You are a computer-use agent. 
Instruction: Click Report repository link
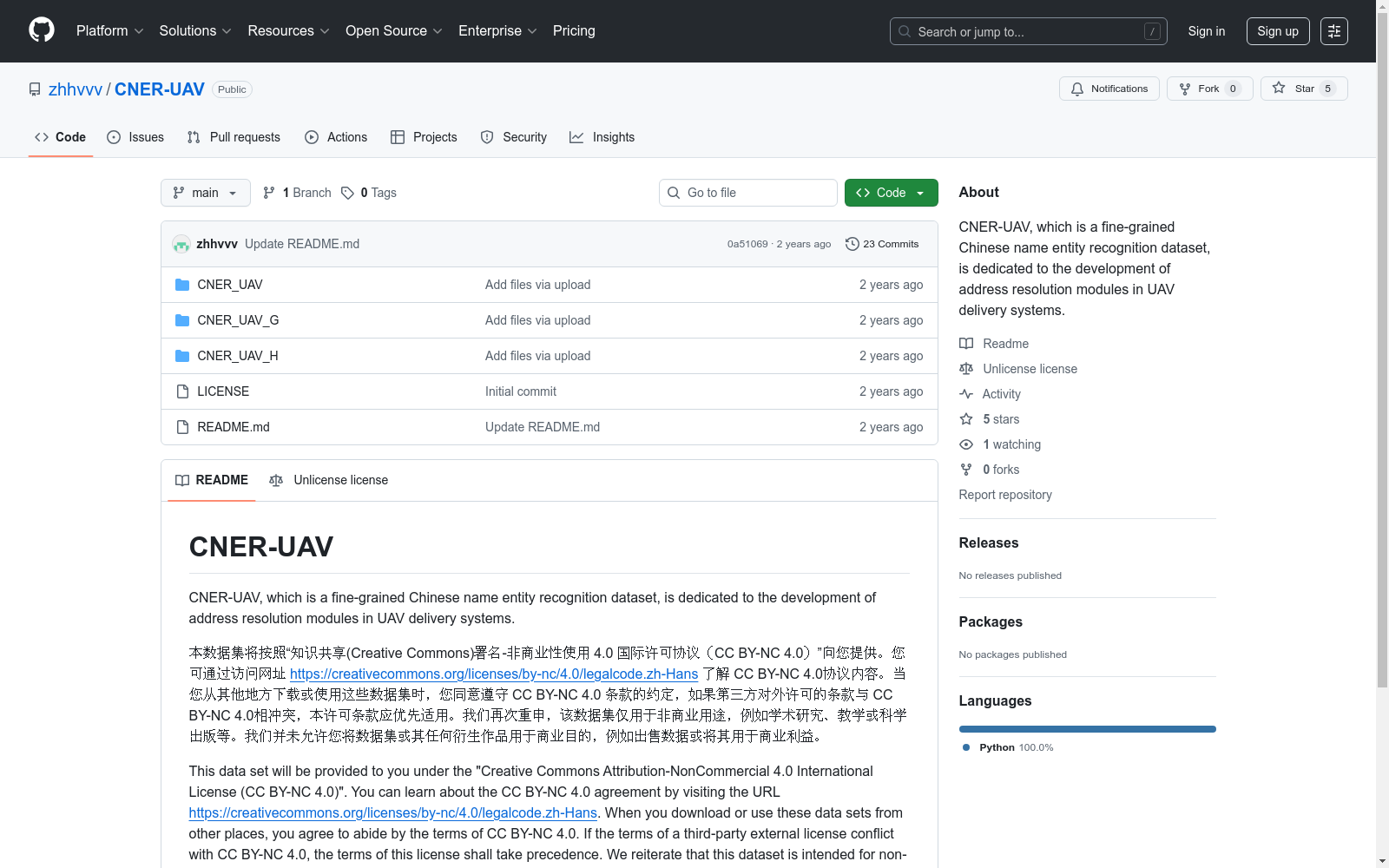[1005, 495]
